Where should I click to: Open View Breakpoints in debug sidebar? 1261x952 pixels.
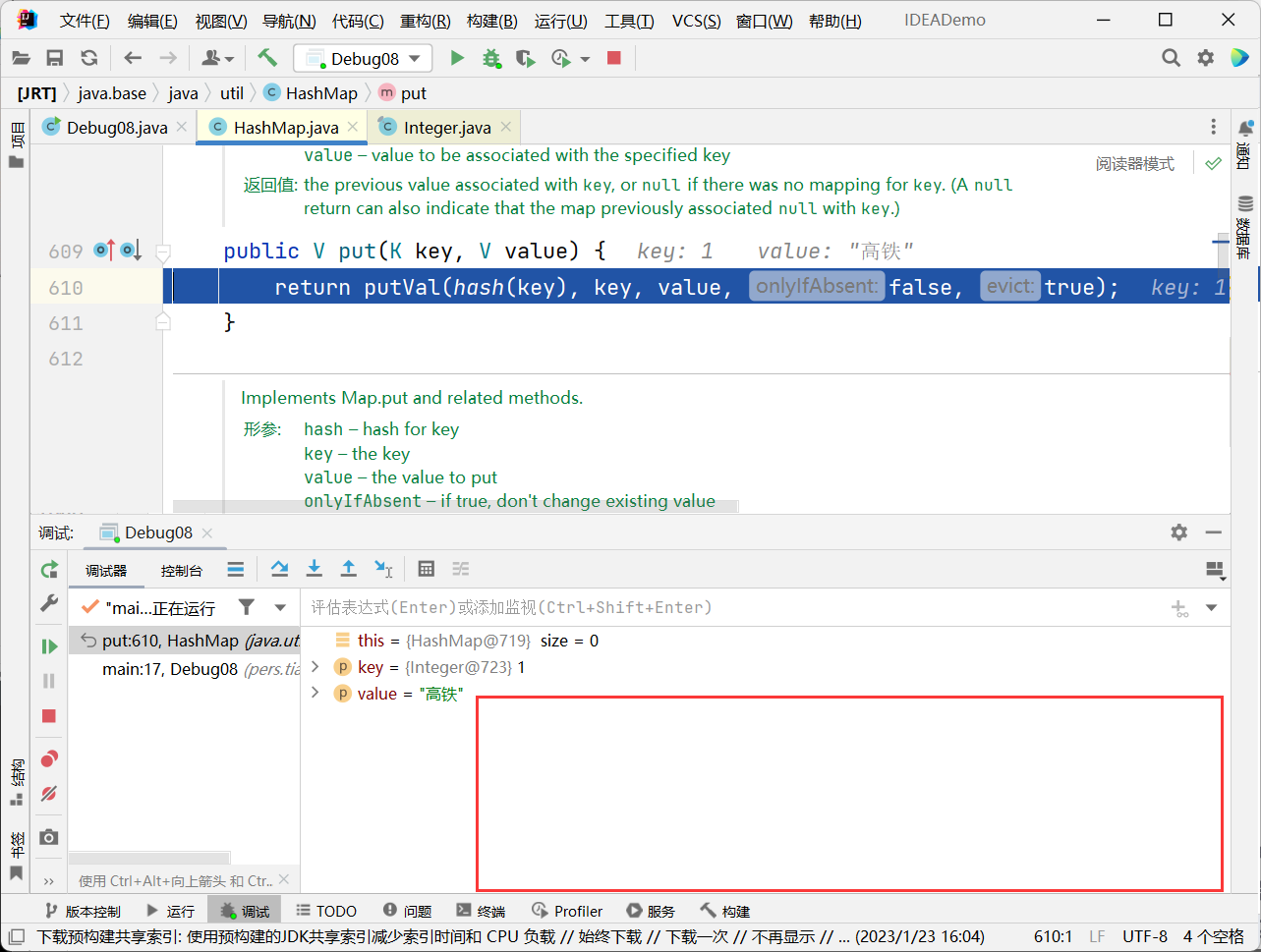(48, 758)
